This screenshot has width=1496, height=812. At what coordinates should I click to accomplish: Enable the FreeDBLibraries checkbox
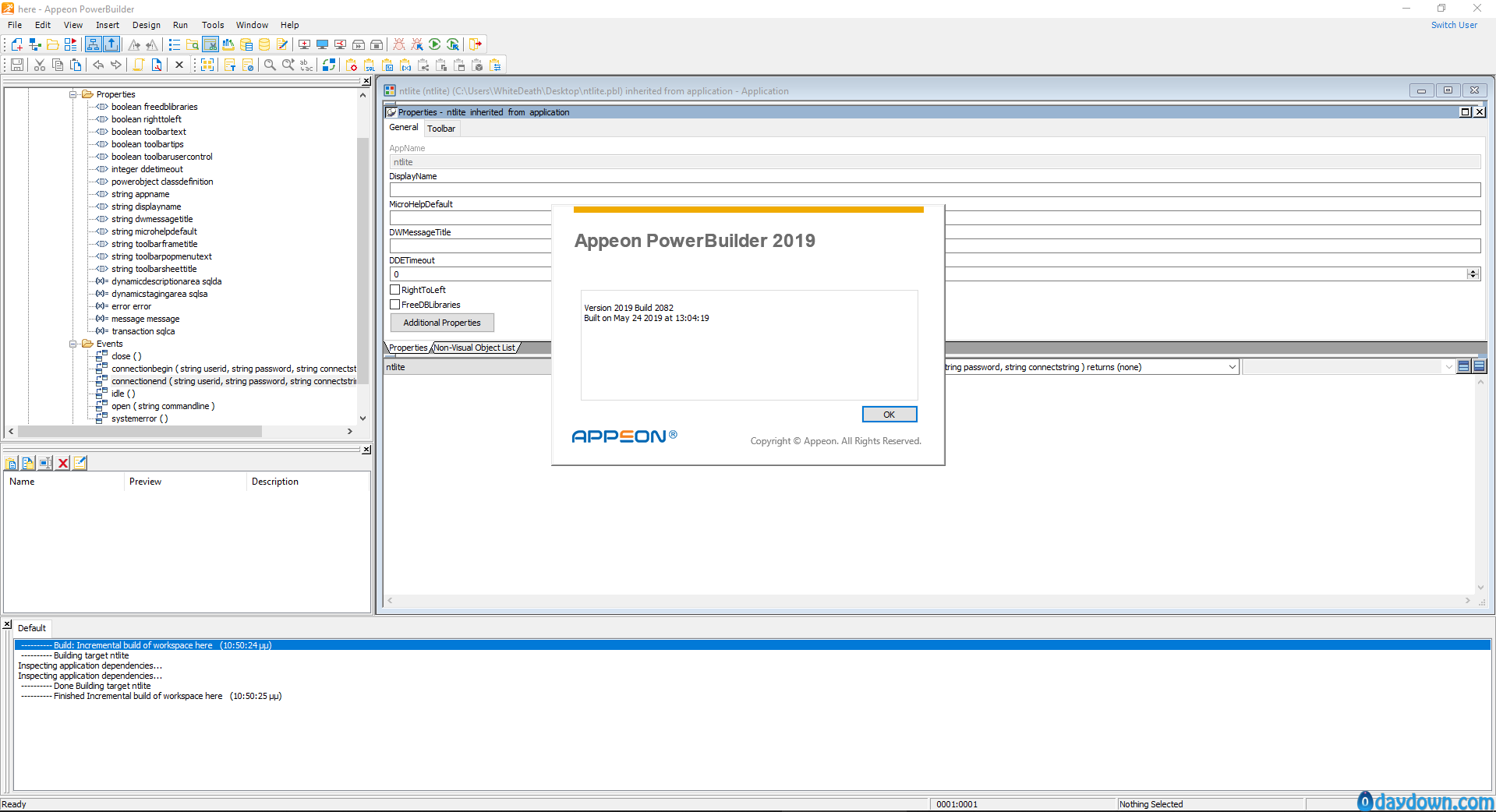pyautogui.click(x=395, y=305)
